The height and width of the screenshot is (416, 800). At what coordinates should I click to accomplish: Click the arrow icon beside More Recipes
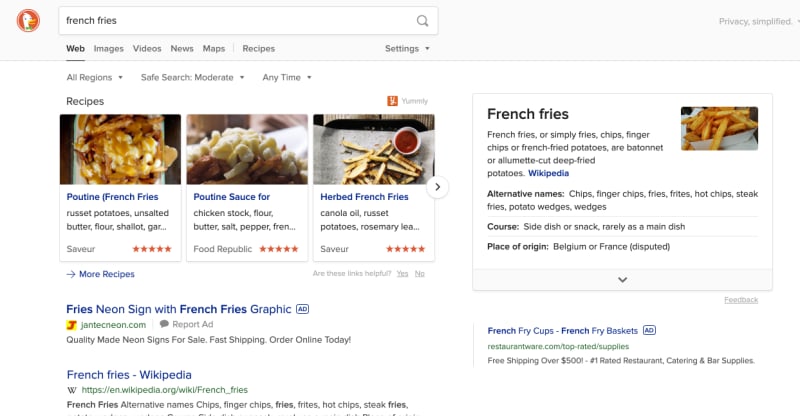(71, 274)
